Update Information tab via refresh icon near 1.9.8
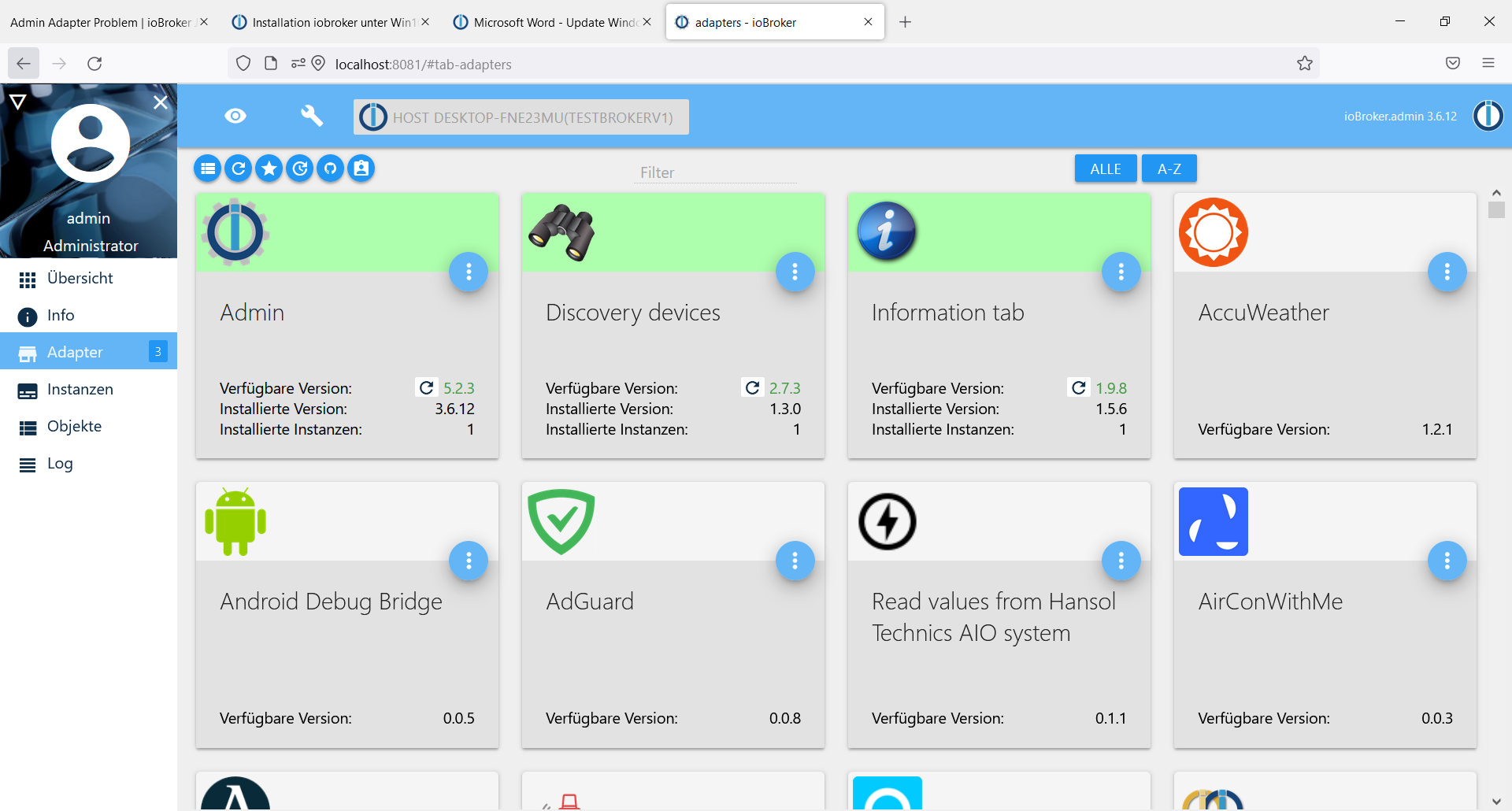 [x=1078, y=387]
